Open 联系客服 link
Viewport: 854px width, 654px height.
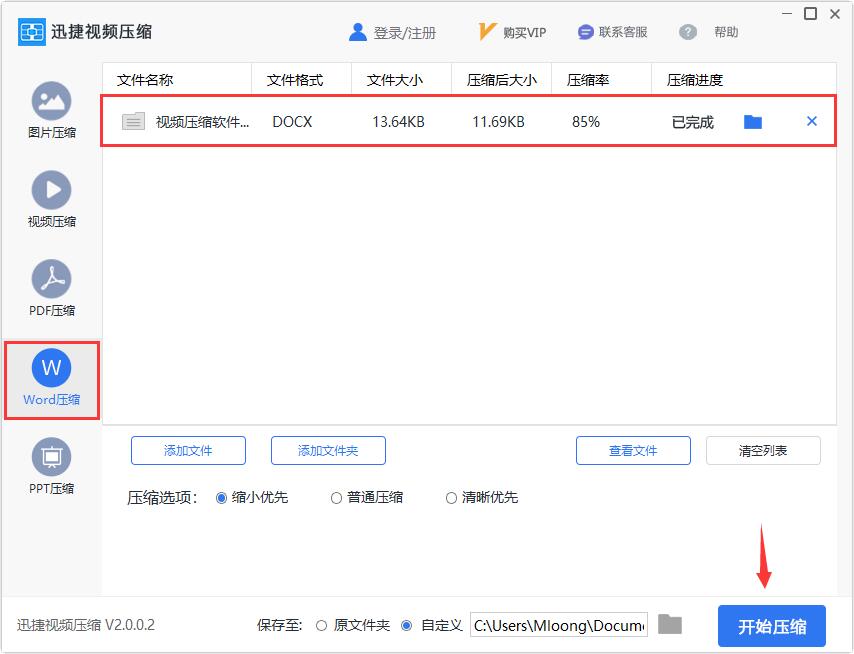[x=623, y=33]
